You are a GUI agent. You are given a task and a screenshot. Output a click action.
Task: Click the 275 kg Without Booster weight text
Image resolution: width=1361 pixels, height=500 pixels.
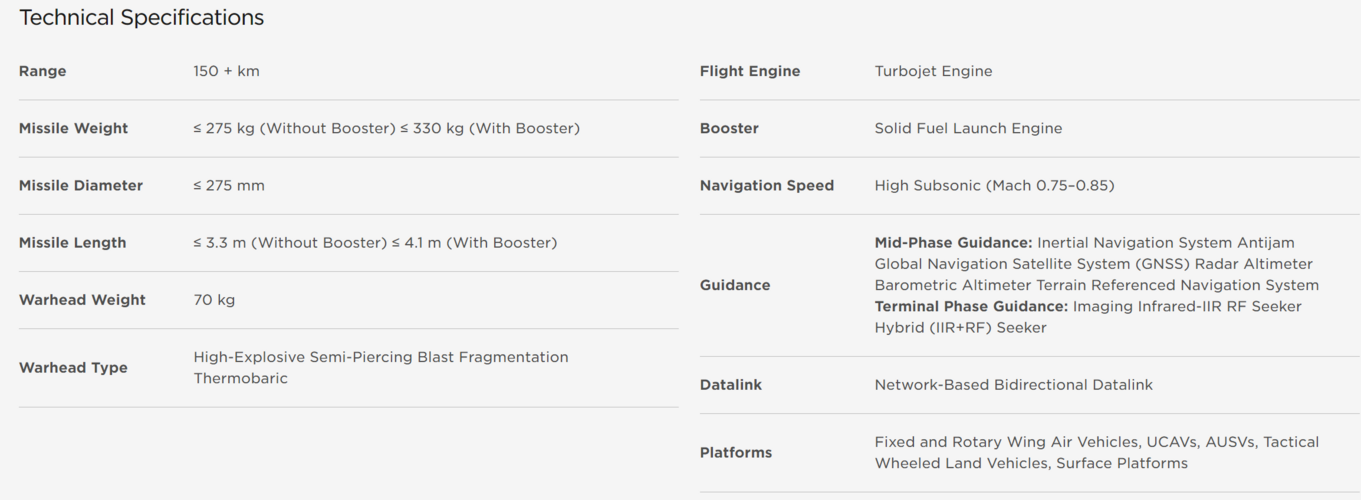tap(290, 128)
